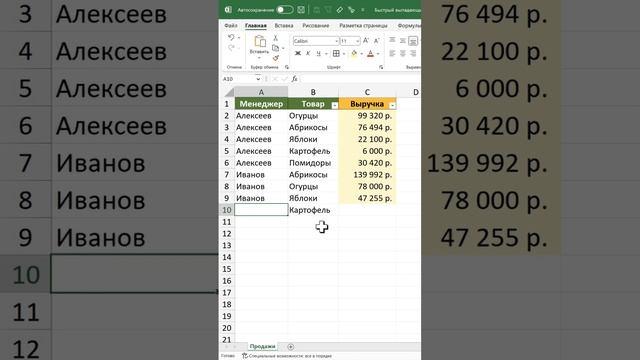
Task: Select cell B10 containing Картофель
Action: click(313, 210)
